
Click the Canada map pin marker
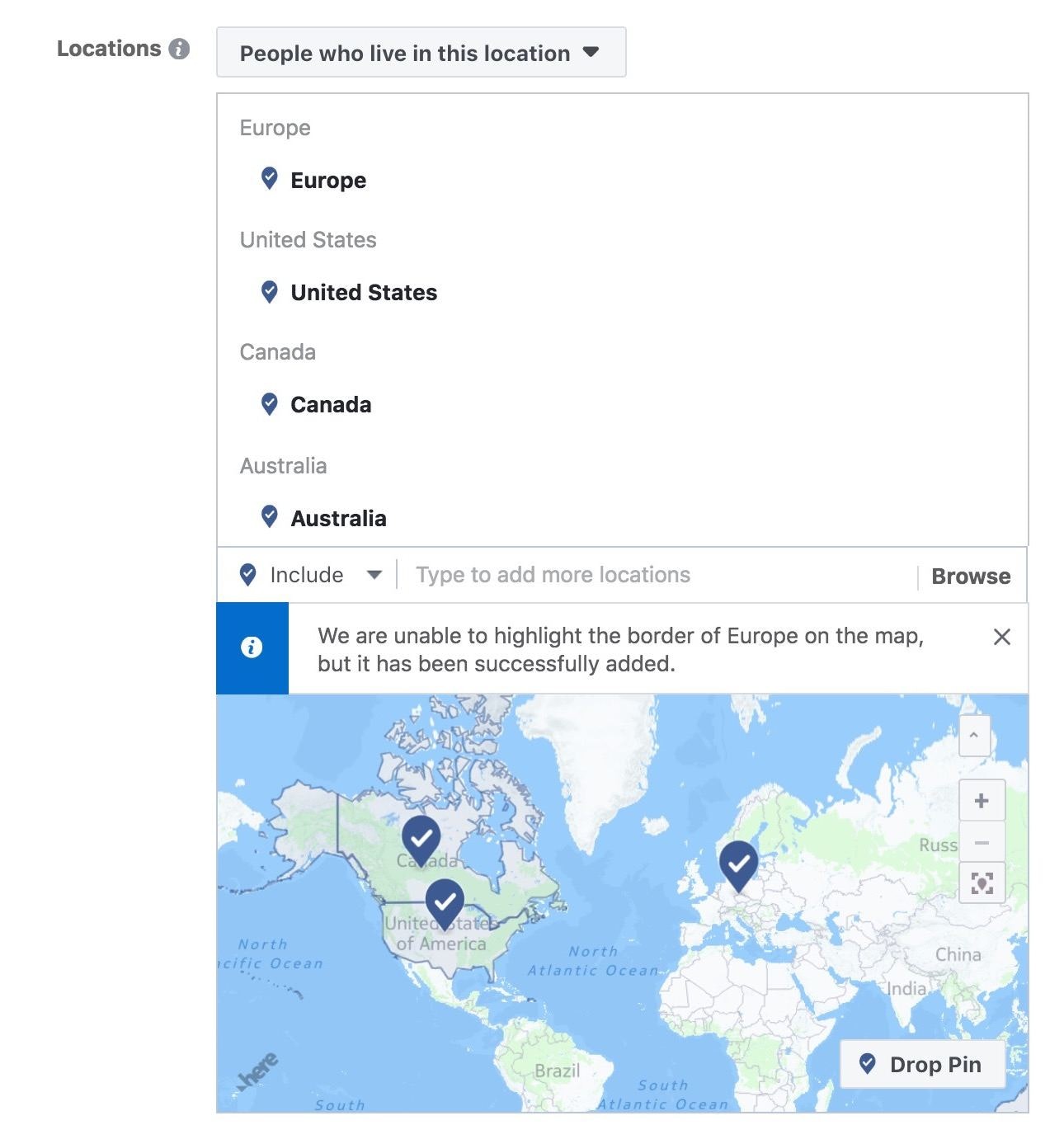pyautogui.click(x=421, y=839)
